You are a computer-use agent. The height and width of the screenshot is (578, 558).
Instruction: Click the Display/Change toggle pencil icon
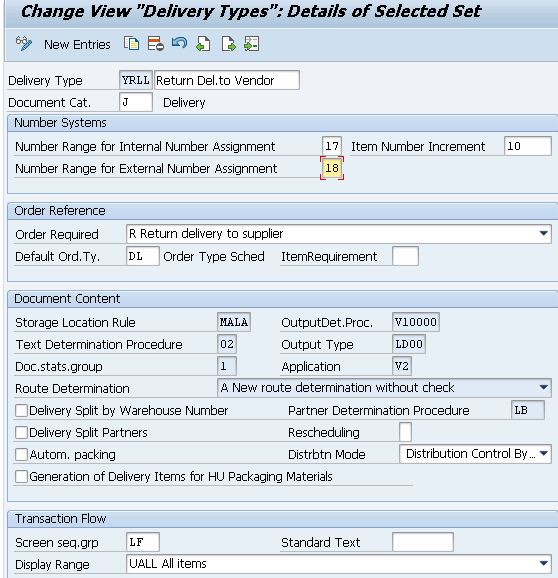pos(24,44)
